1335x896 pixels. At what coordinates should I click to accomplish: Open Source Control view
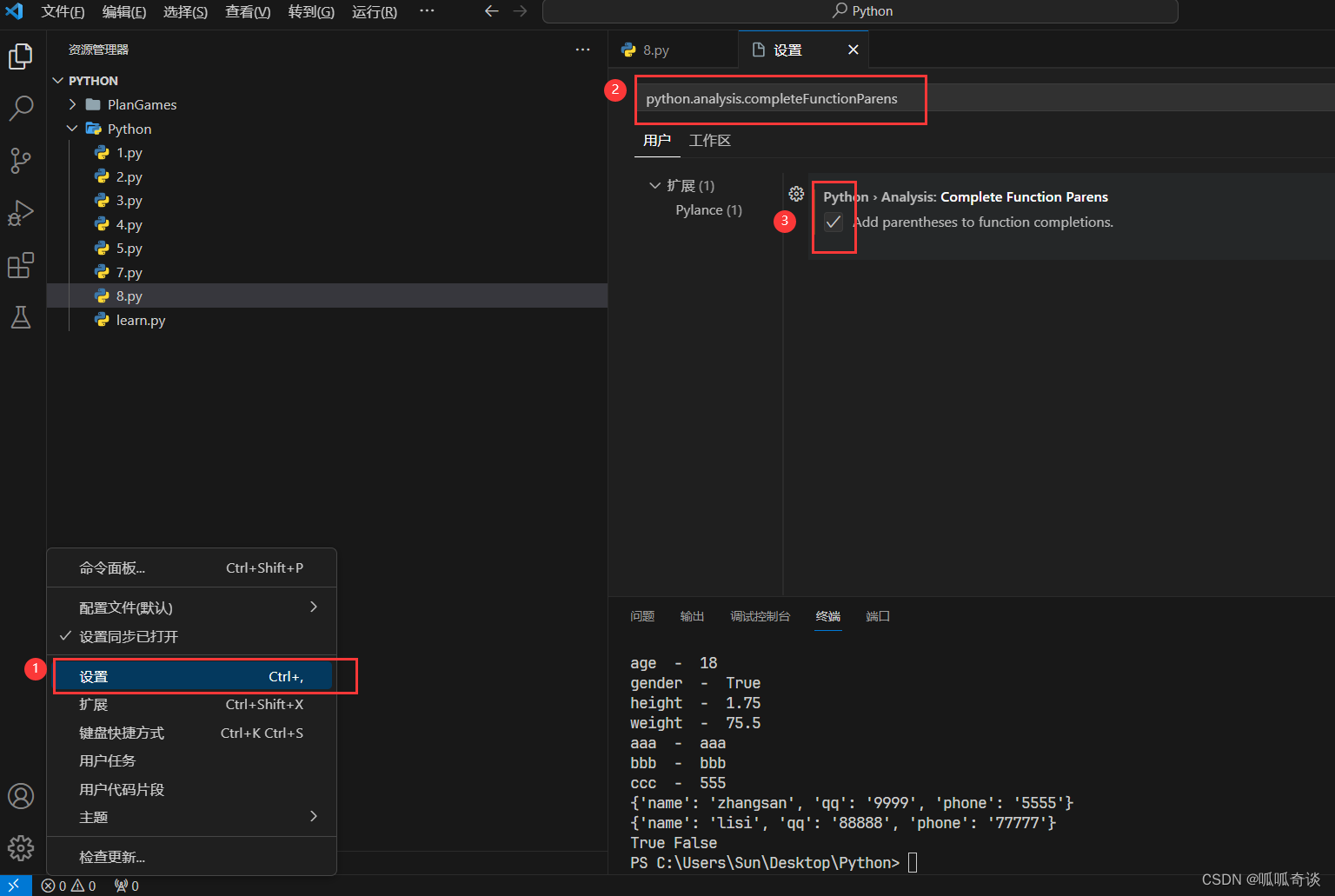[21, 161]
